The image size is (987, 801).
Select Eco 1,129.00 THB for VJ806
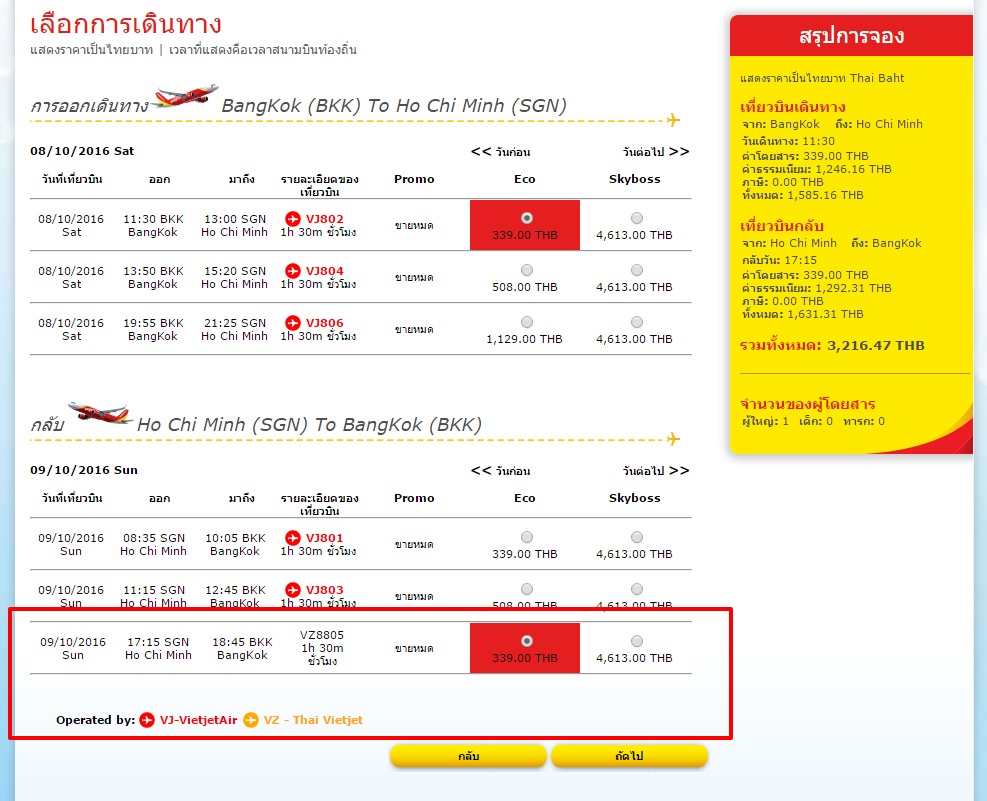tap(527, 322)
